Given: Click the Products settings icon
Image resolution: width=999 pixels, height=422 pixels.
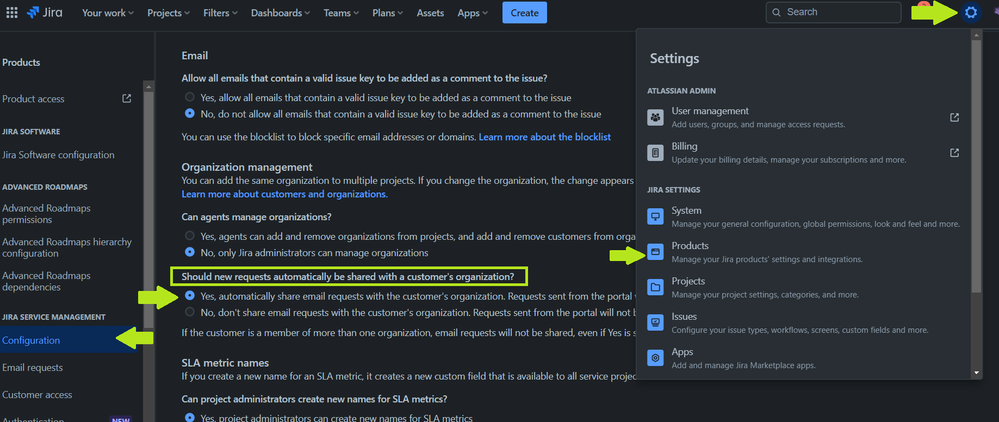Looking at the screenshot, I should point(656,252).
